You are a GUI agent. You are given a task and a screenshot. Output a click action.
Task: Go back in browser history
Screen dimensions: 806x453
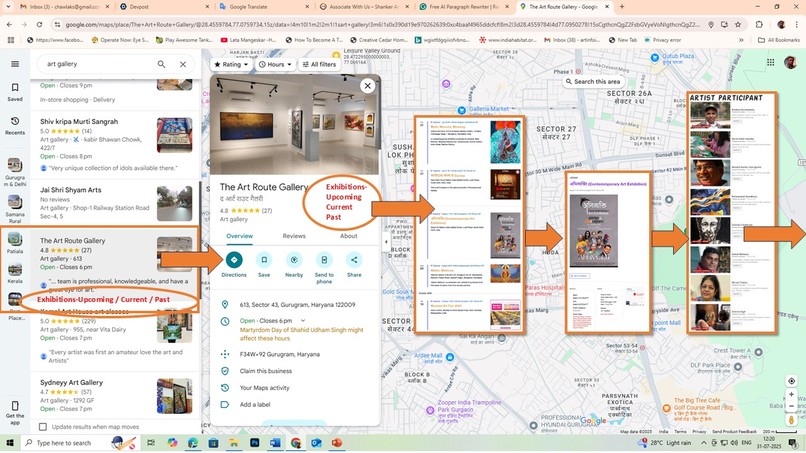(9, 24)
